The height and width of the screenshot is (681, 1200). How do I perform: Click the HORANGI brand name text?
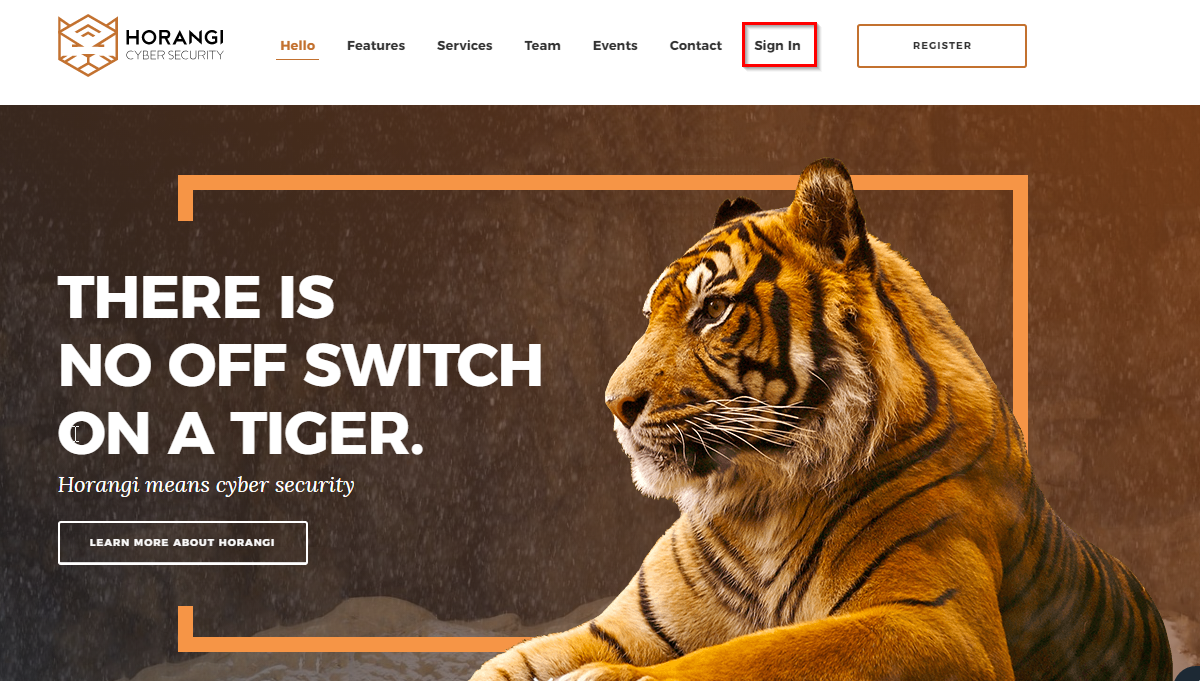(x=175, y=37)
